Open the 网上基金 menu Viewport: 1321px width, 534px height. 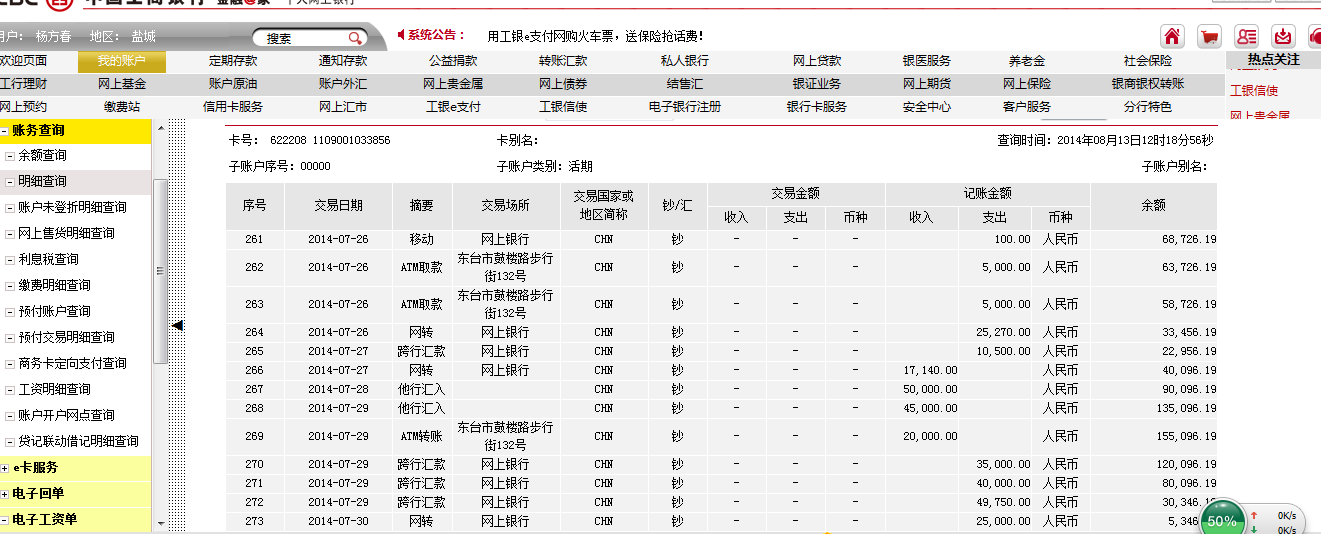point(122,84)
